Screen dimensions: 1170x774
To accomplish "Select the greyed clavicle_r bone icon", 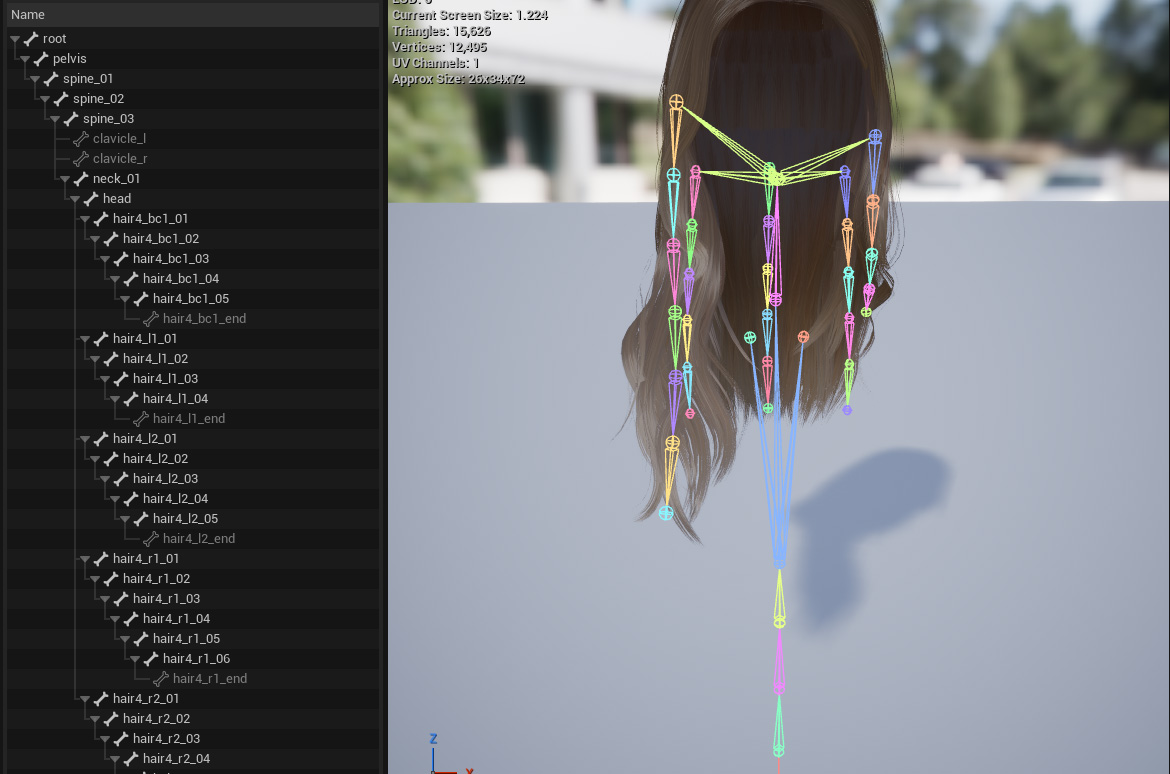I will coord(81,159).
